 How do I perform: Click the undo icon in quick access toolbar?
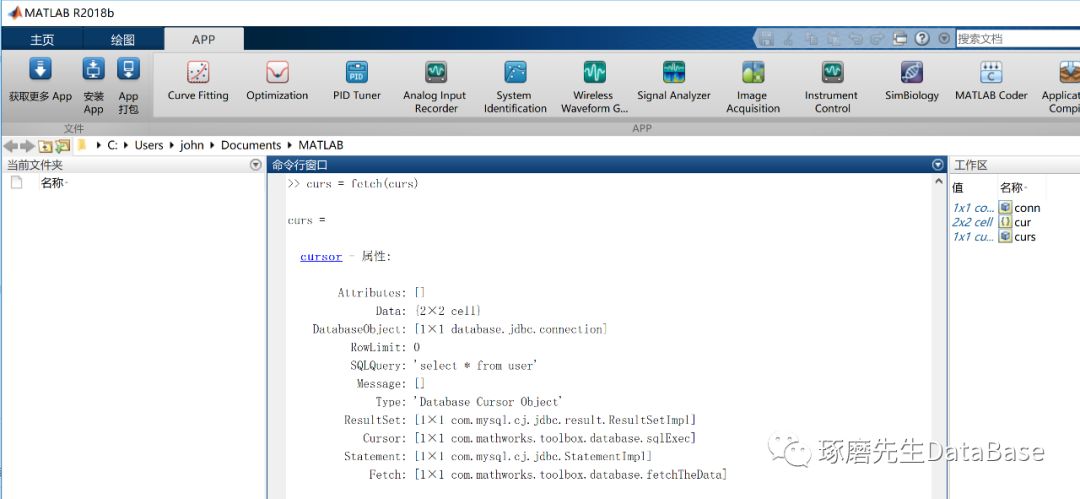(x=855, y=39)
